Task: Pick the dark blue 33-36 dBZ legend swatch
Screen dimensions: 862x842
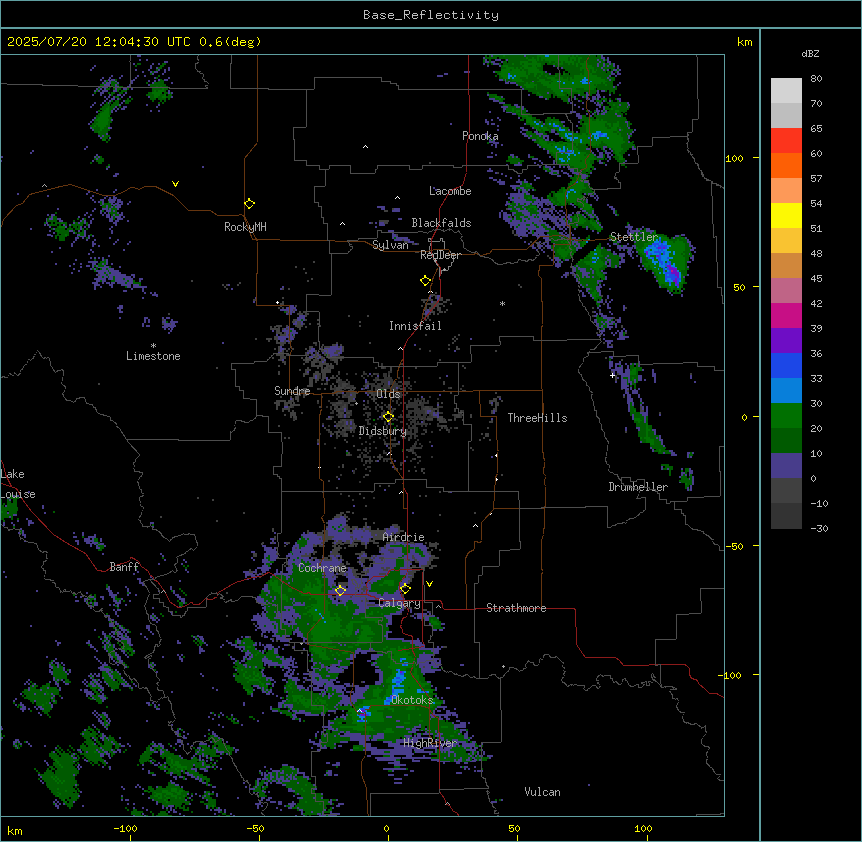Action: (786, 366)
